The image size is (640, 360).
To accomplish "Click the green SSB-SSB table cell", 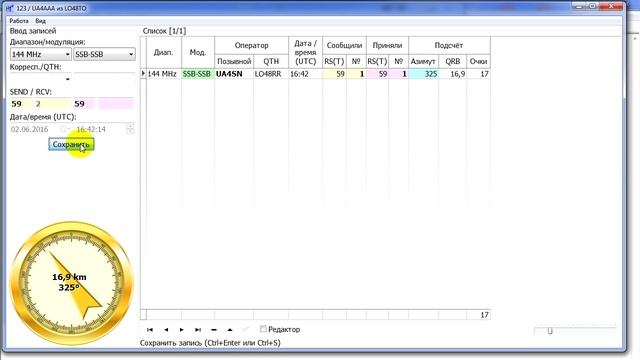I will 198,74.
